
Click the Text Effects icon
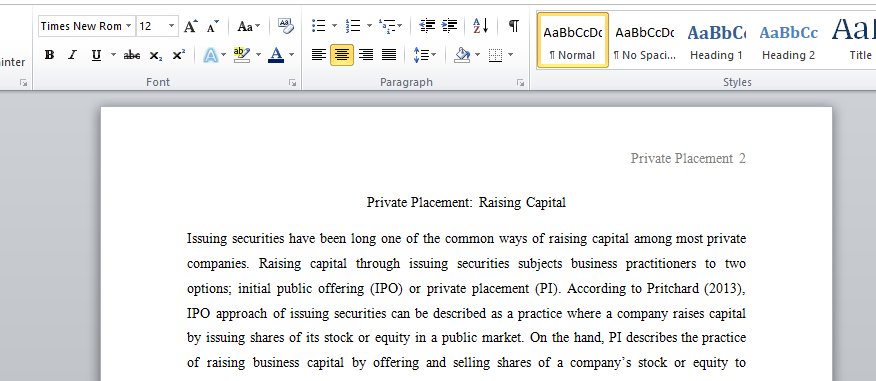click(210, 55)
